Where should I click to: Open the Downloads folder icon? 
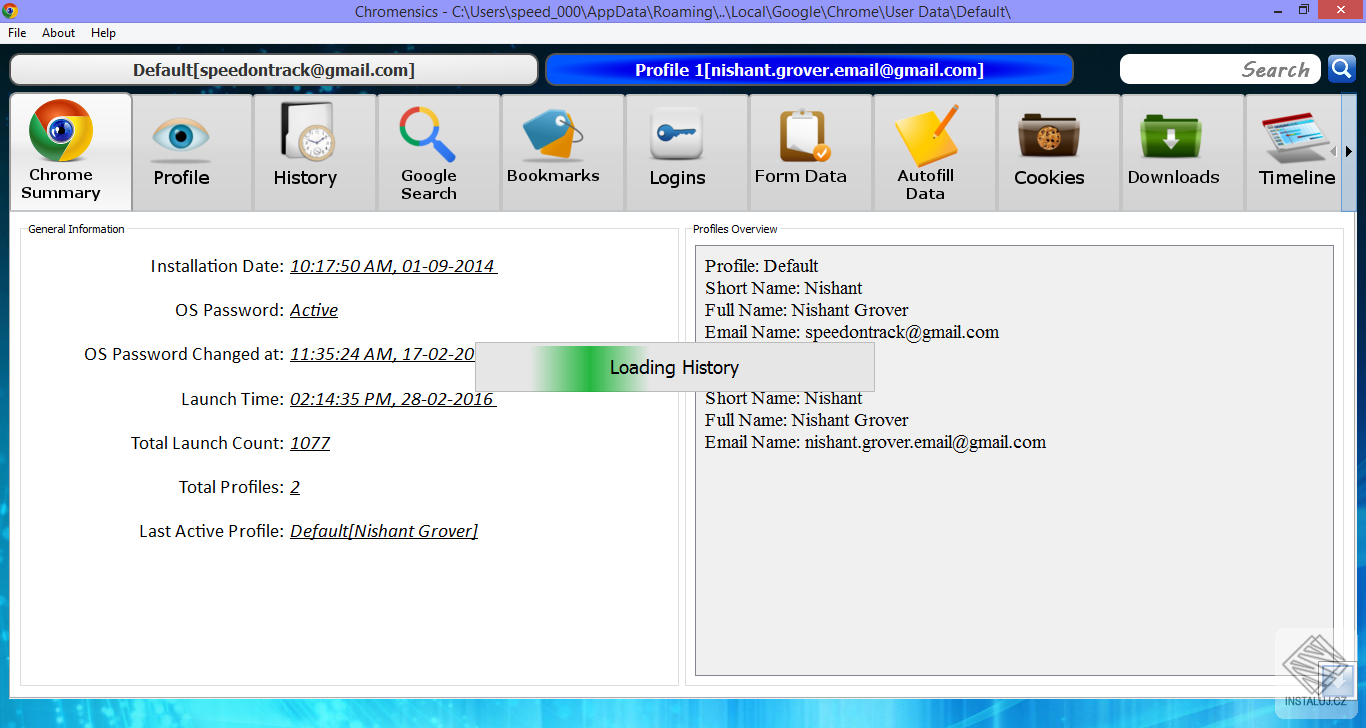click(1173, 136)
